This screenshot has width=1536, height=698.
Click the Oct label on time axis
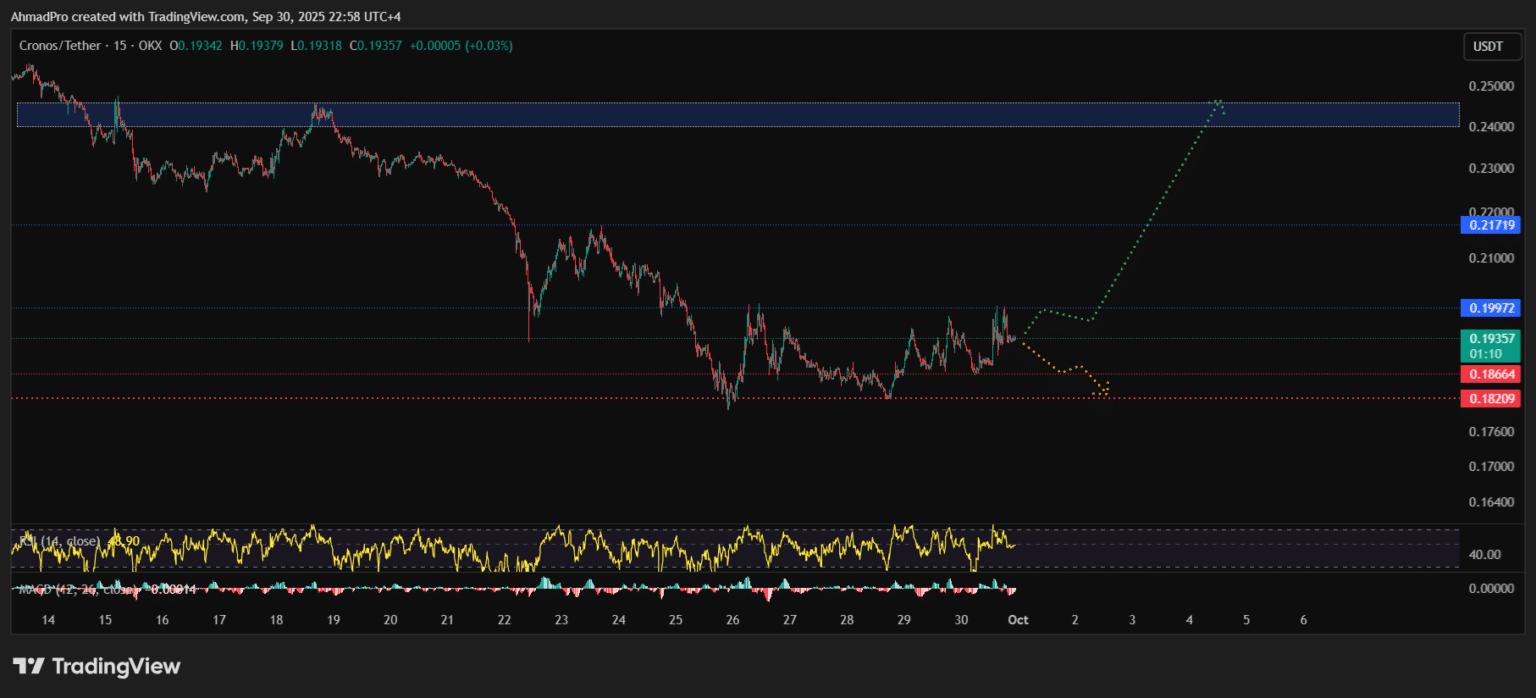tap(1018, 620)
